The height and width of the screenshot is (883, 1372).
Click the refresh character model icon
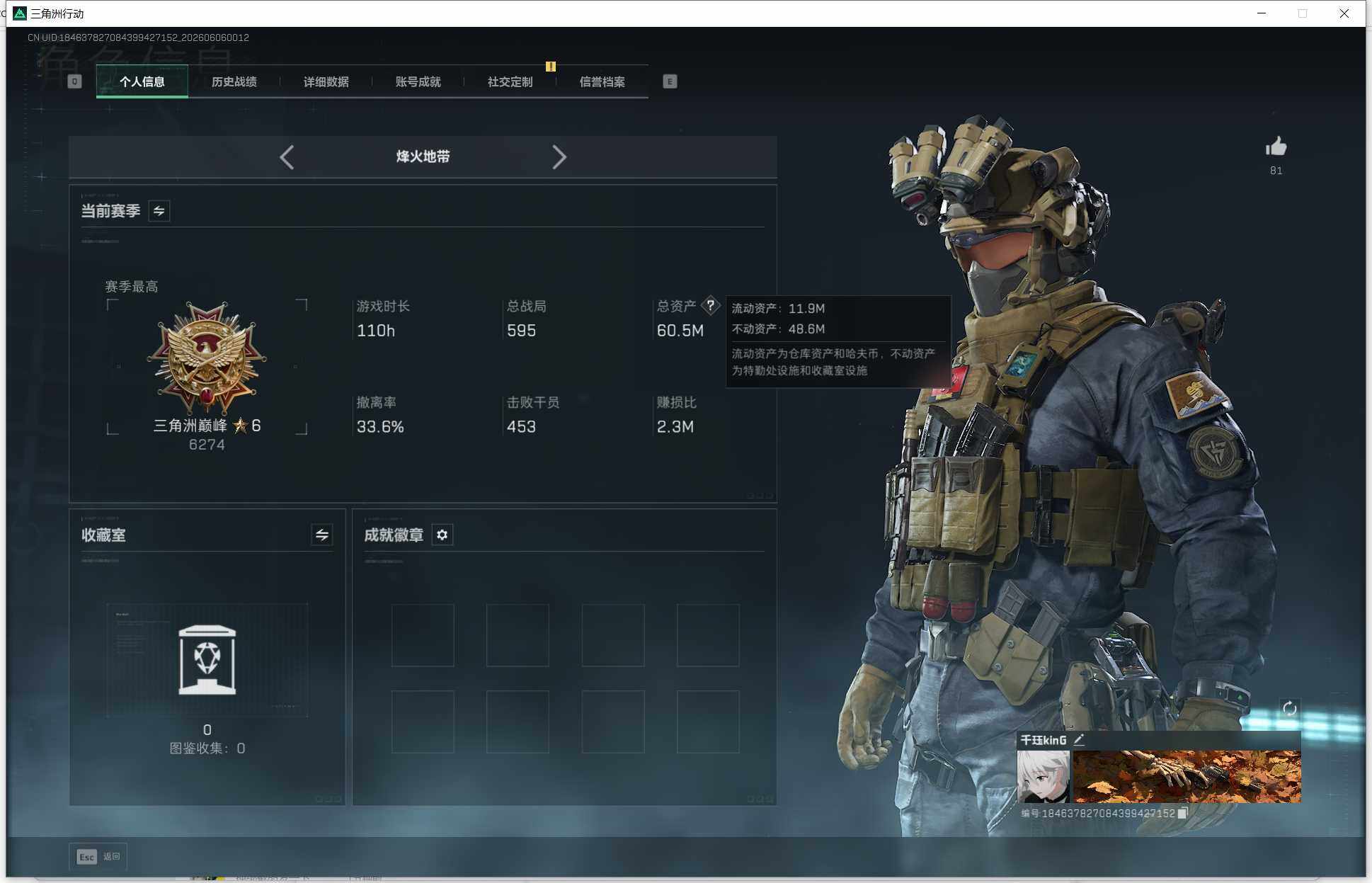point(1289,708)
